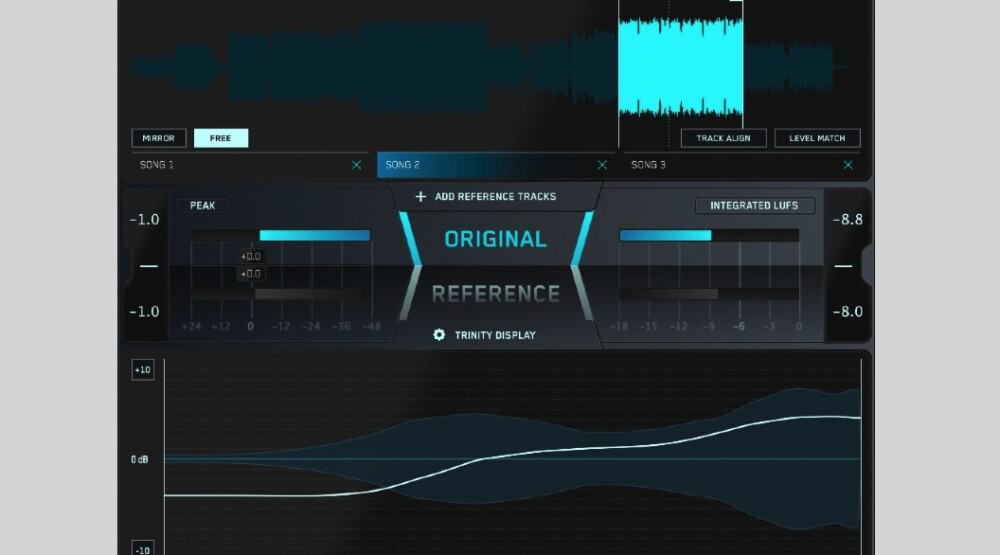Toggle Free mode button
1000x555 pixels.
[x=221, y=138]
